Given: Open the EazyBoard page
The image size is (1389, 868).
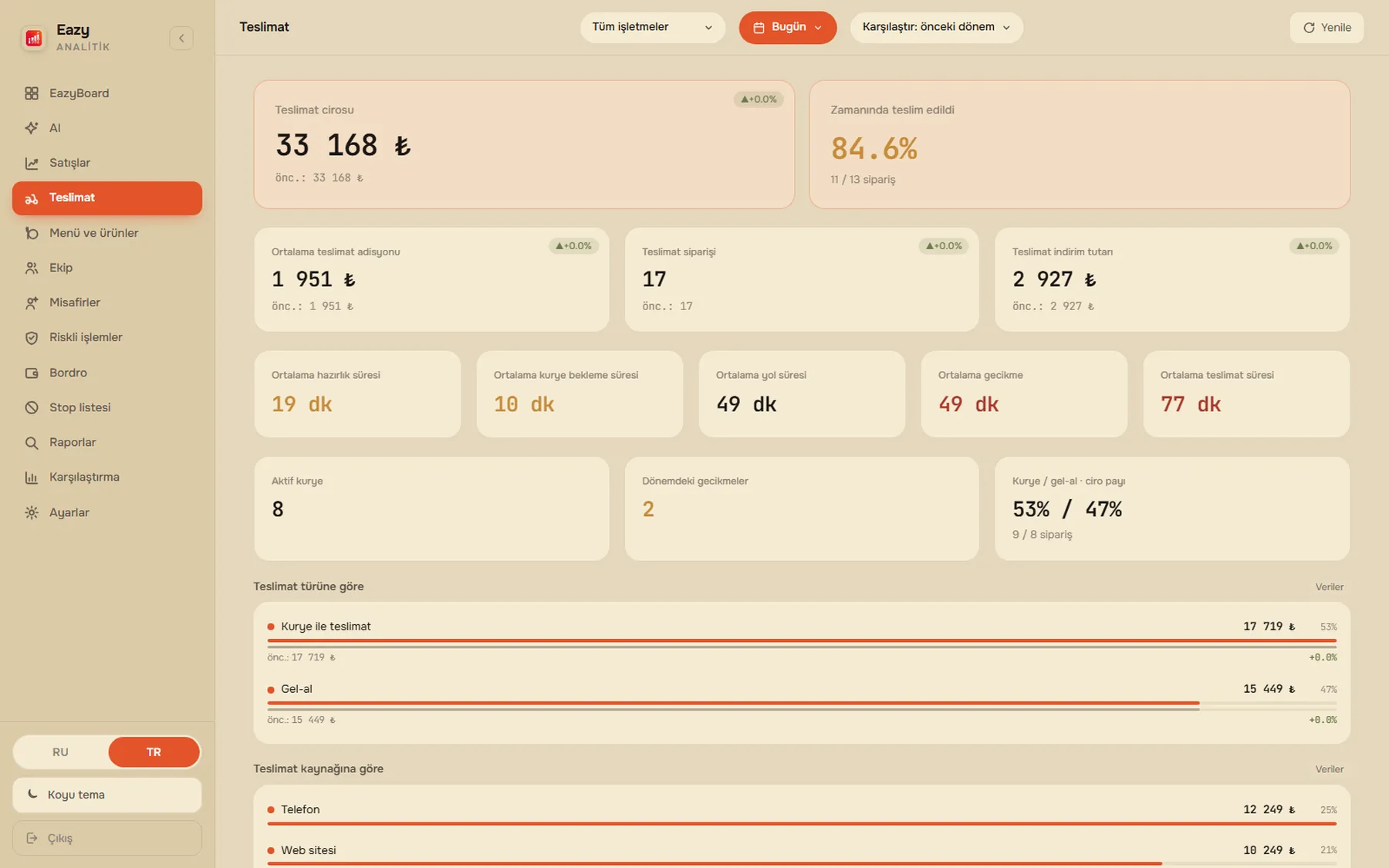Looking at the screenshot, I should [107, 93].
